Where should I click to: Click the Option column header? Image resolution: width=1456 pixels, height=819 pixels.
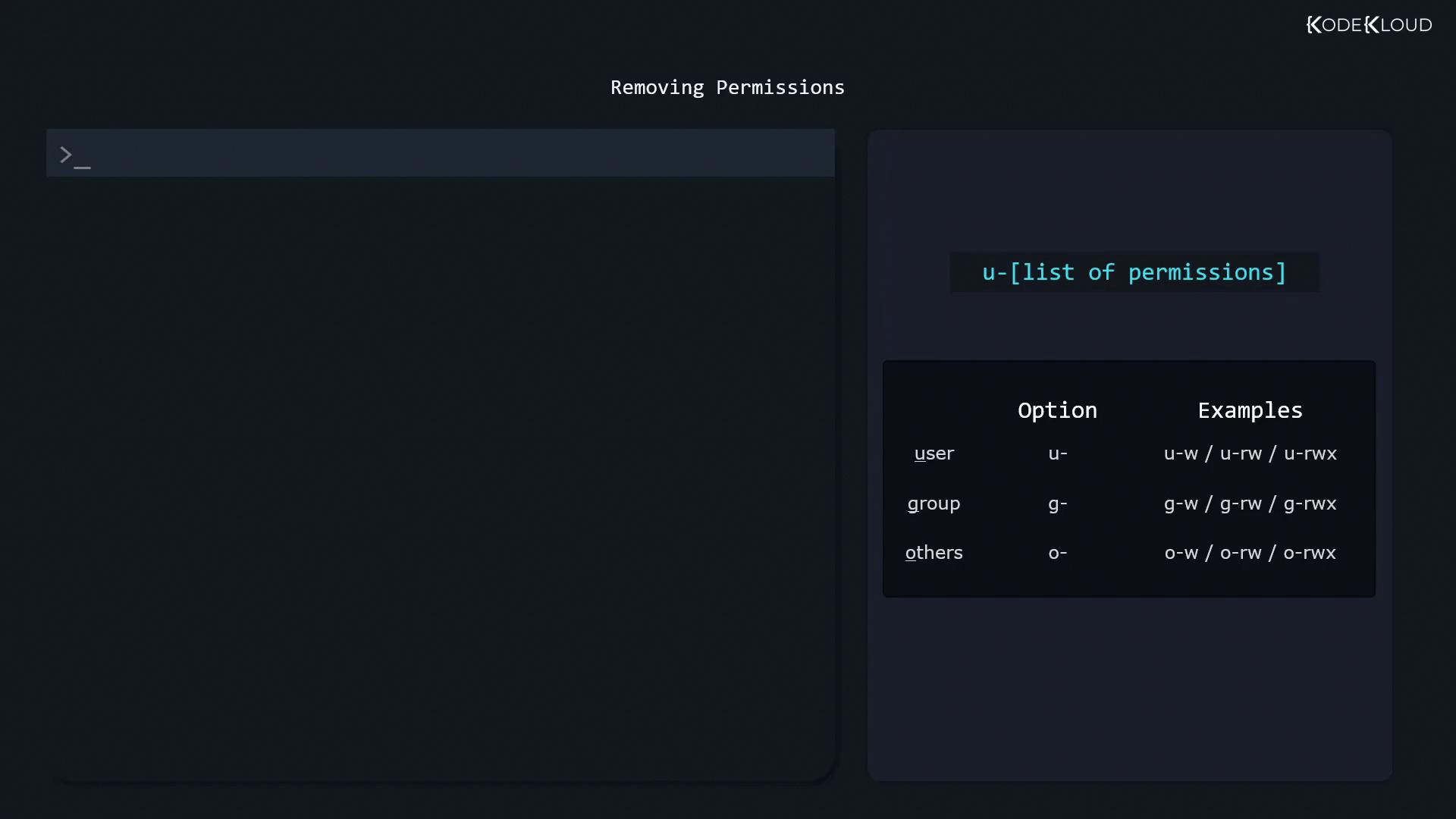tap(1057, 410)
